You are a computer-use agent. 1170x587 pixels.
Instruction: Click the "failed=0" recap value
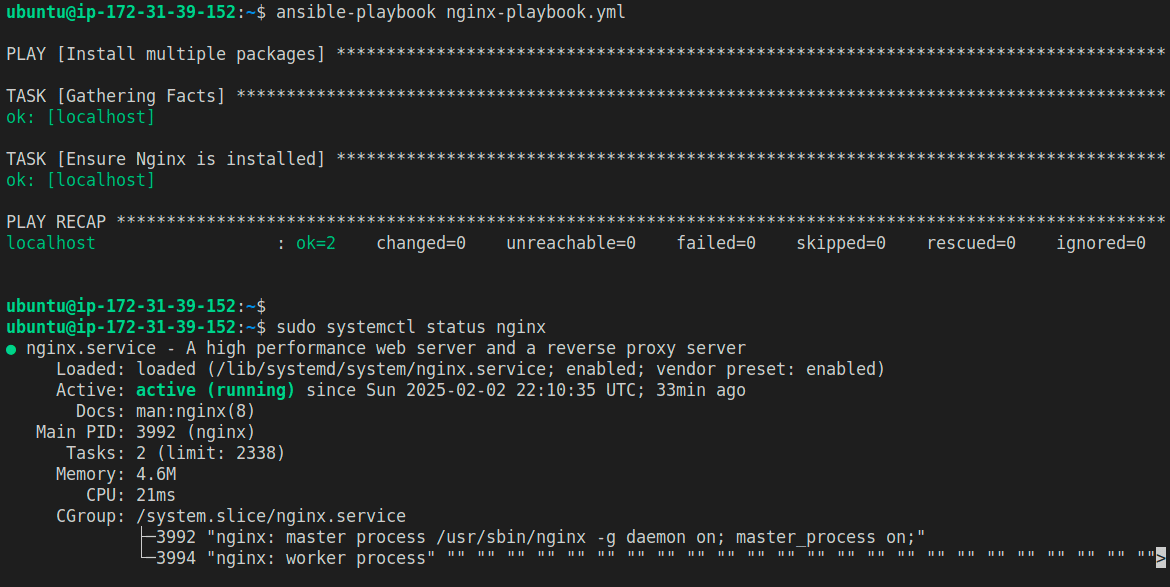(716, 243)
